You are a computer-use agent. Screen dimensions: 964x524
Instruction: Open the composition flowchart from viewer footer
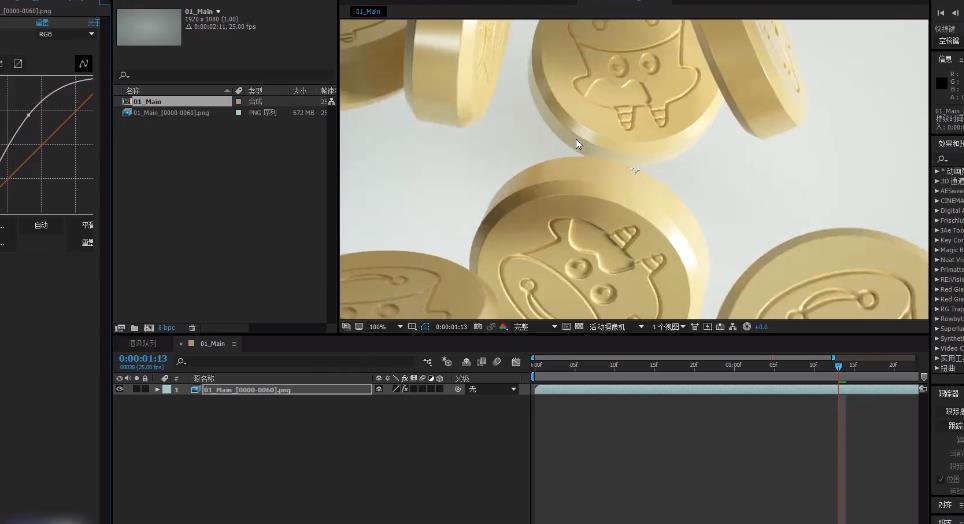[x=732, y=327]
